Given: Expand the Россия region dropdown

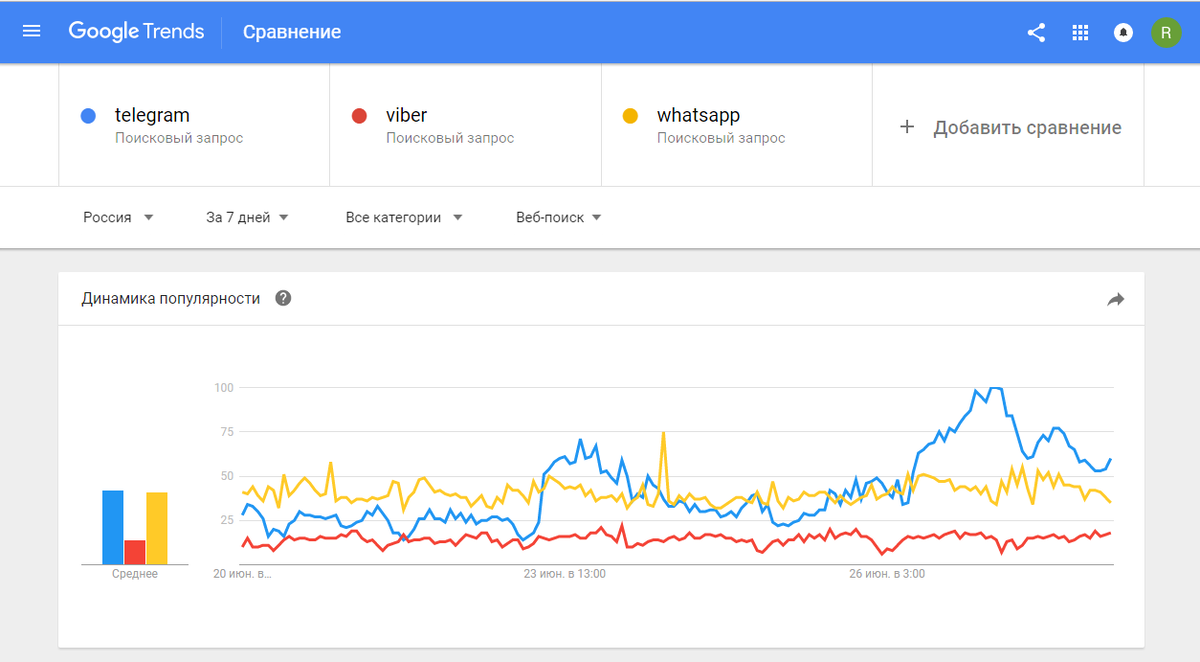Looking at the screenshot, I should coord(118,217).
